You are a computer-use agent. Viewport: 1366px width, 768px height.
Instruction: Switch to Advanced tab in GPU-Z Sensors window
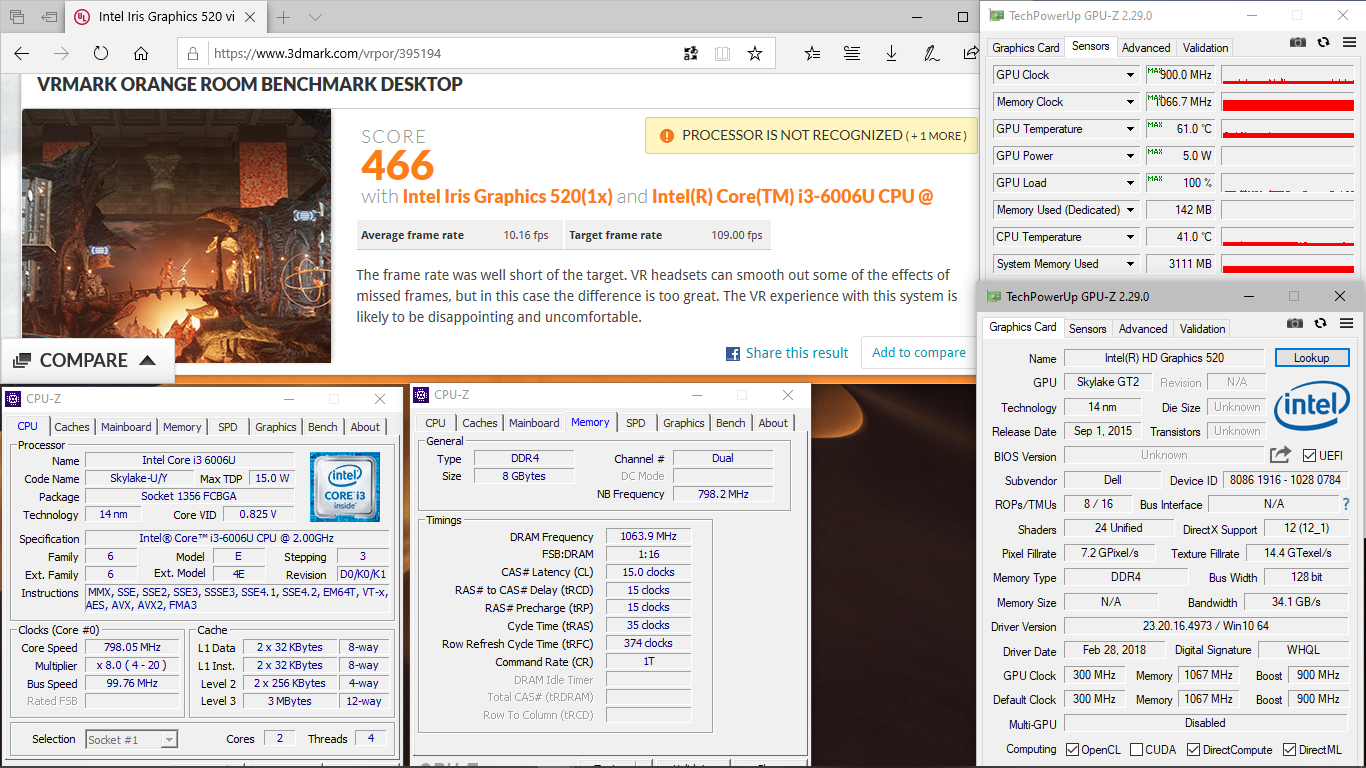tap(1146, 47)
